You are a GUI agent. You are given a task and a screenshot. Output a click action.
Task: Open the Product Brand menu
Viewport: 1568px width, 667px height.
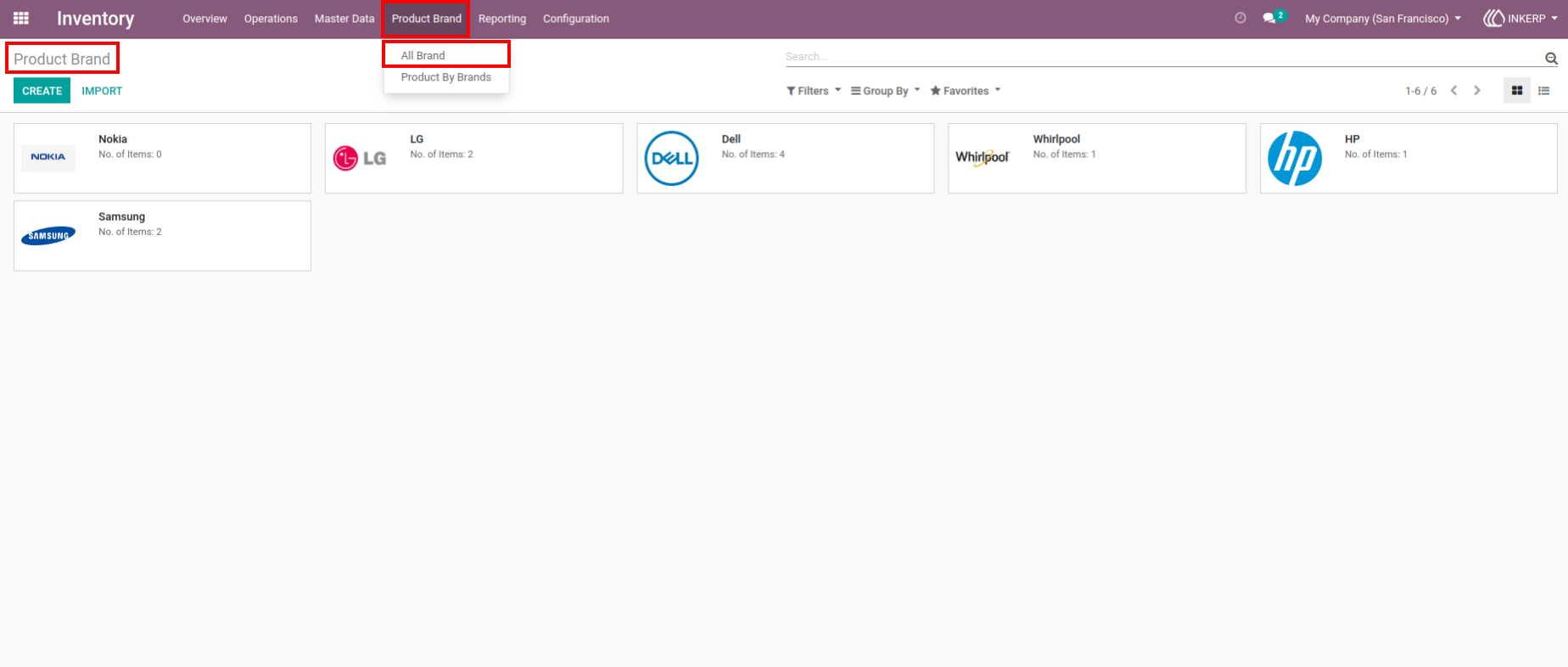pos(426,18)
